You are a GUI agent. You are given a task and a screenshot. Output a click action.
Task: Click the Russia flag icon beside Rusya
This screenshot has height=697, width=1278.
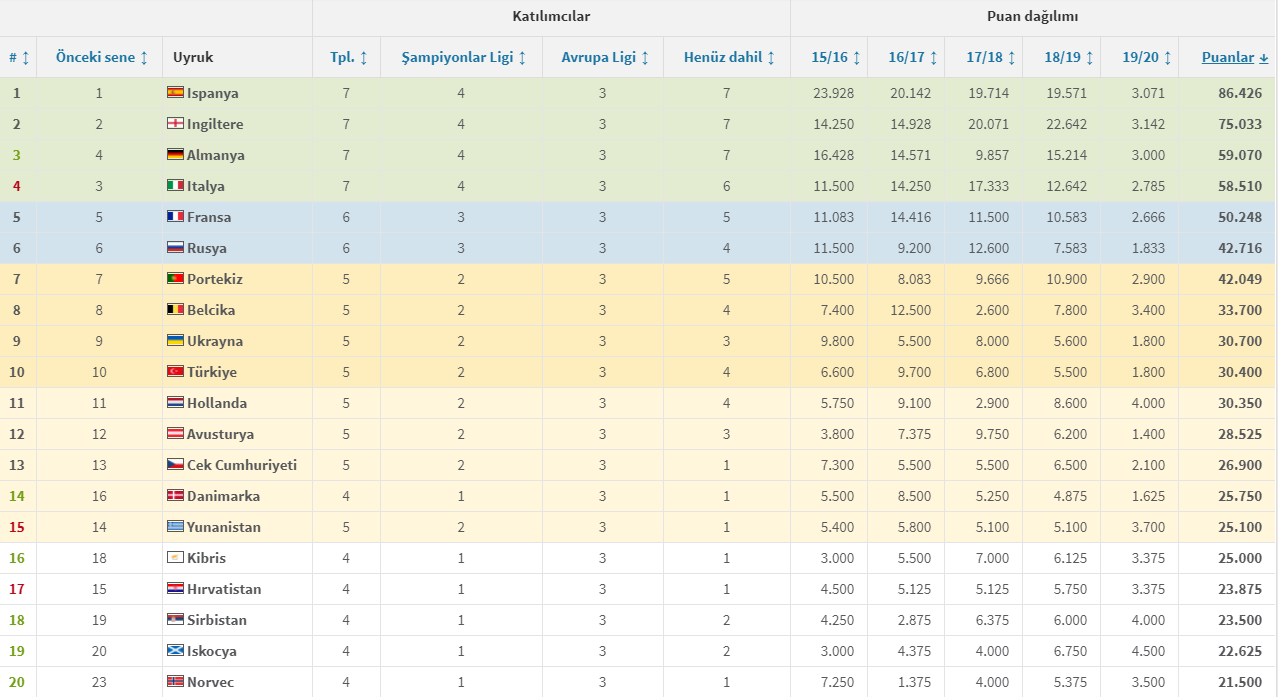tap(174, 248)
